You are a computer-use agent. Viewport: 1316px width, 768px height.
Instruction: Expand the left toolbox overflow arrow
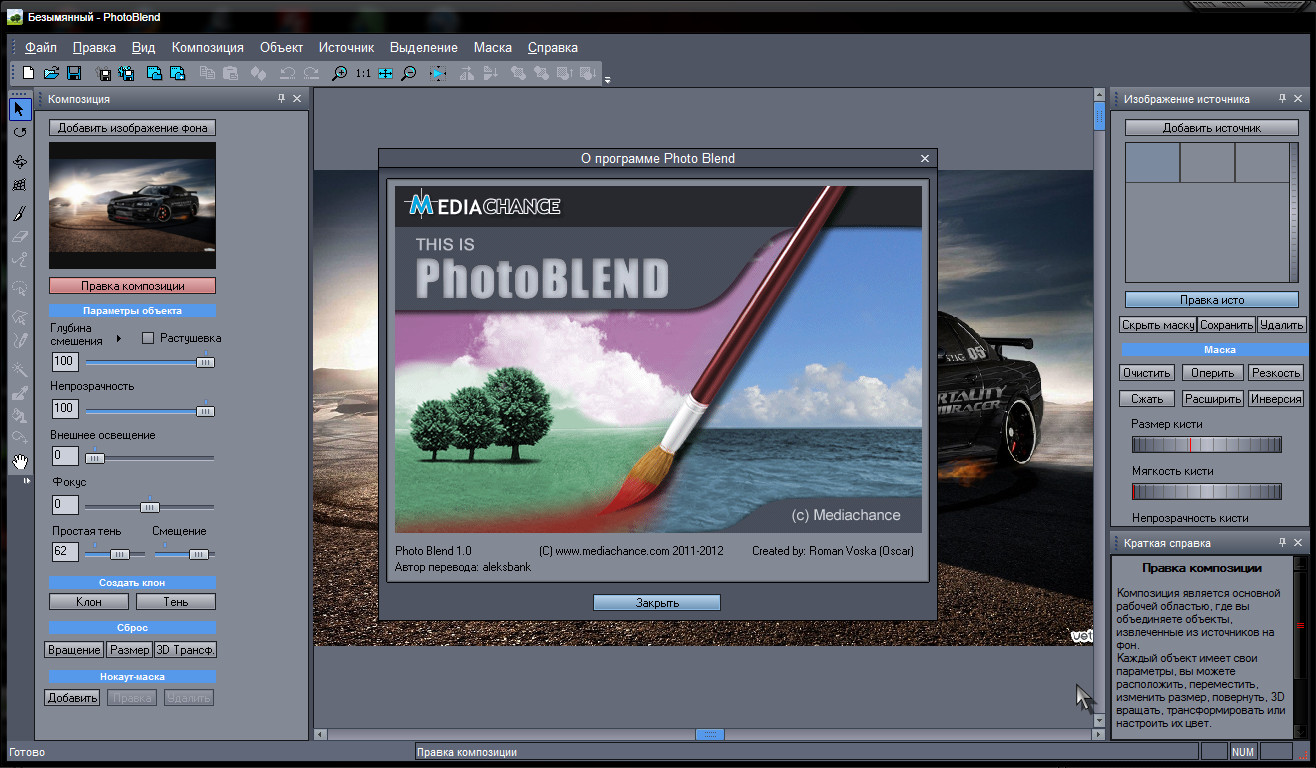tap(26, 481)
